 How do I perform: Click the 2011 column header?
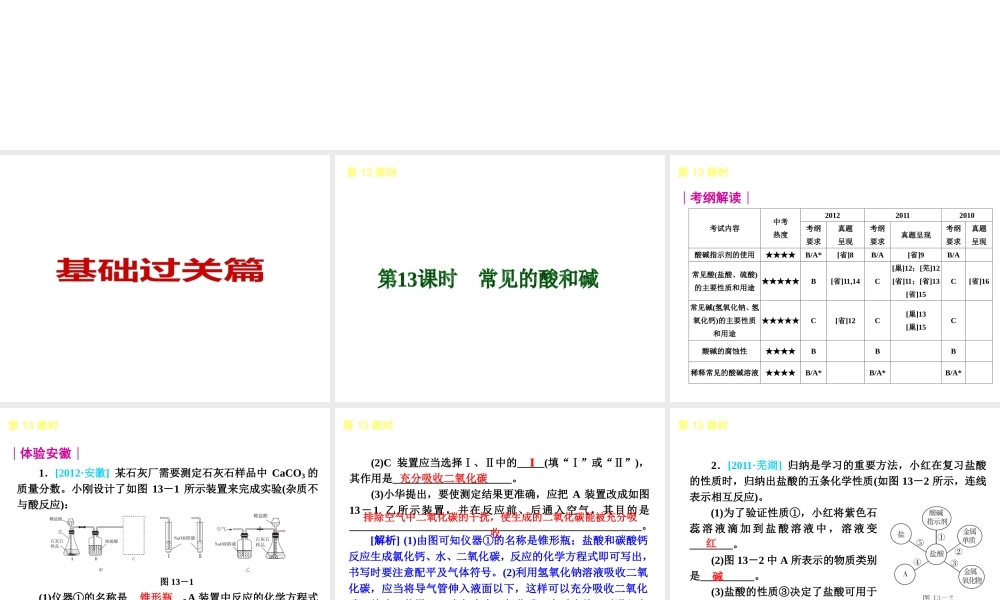click(x=902, y=216)
